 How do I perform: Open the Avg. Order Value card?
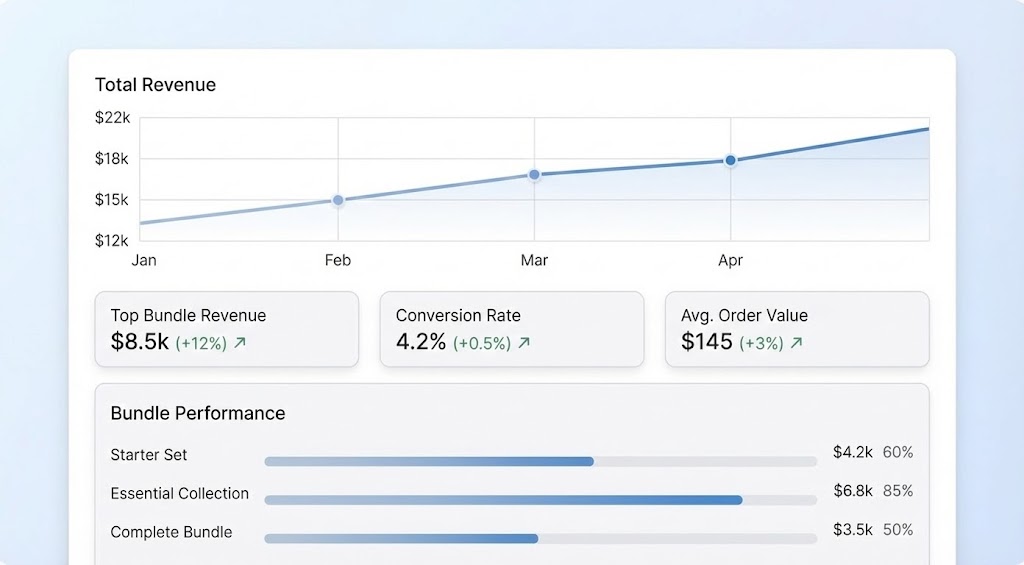click(x=796, y=329)
